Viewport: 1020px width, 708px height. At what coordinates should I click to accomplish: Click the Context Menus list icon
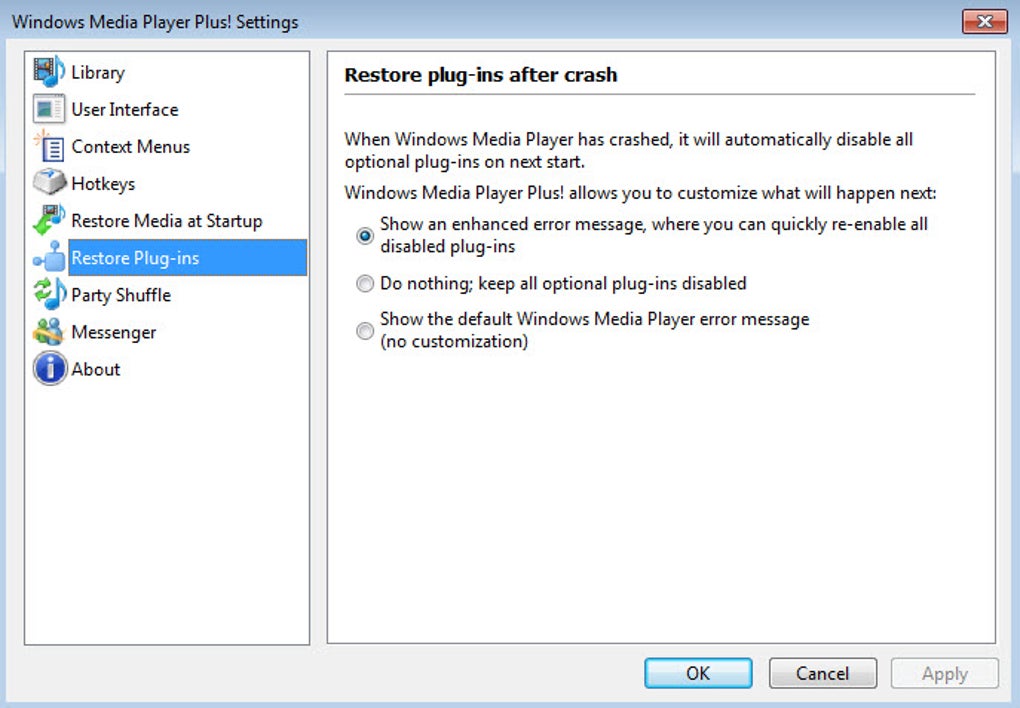[x=49, y=146]
